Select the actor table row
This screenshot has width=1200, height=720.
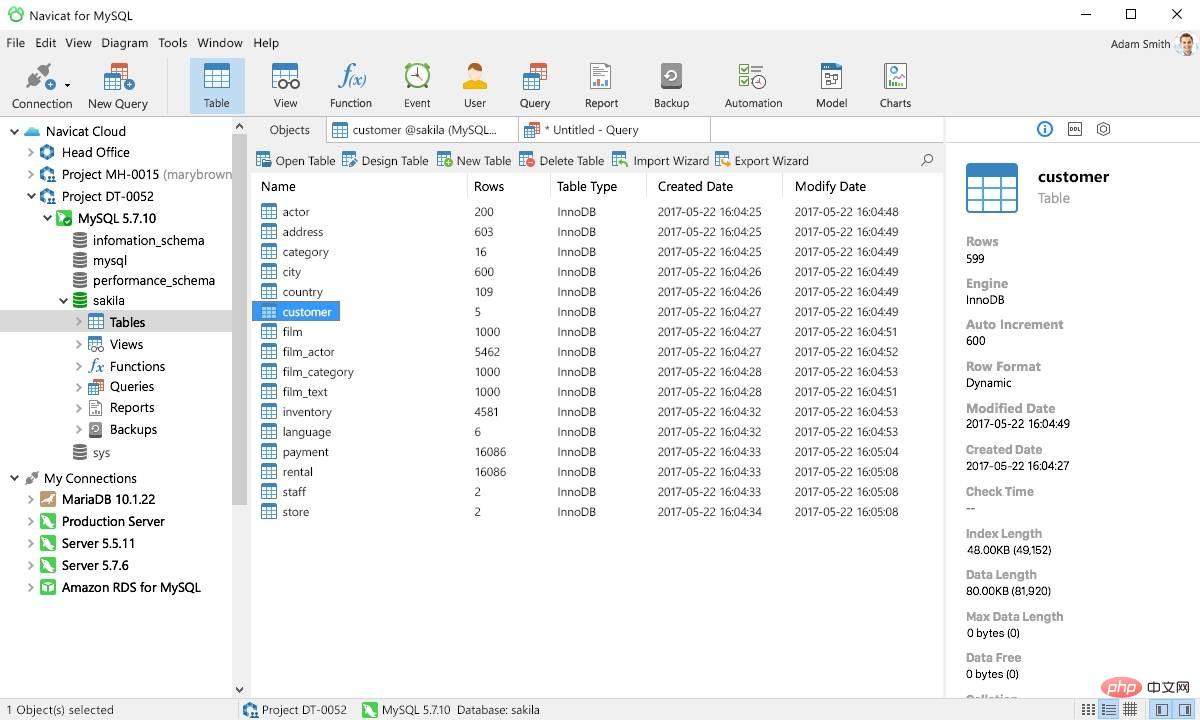[x=596, y=212]
